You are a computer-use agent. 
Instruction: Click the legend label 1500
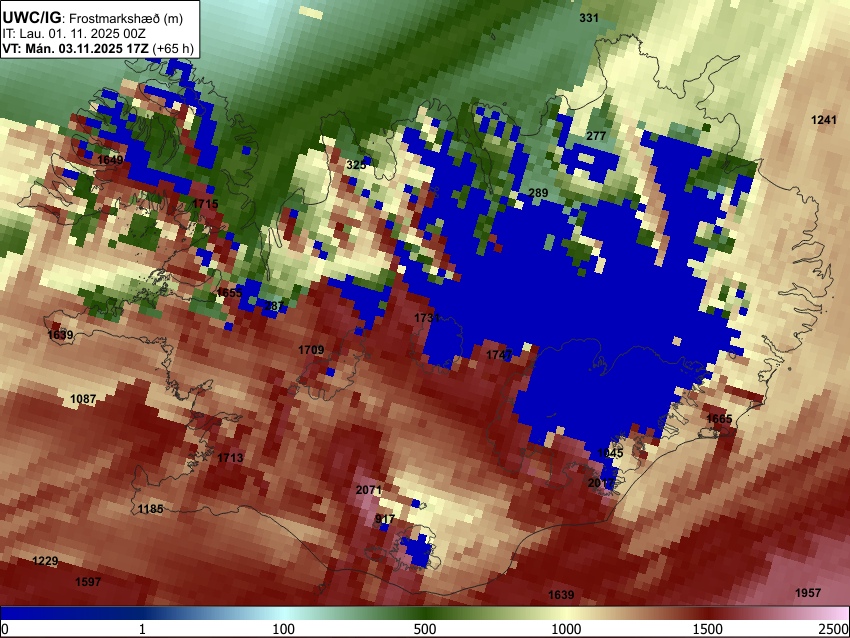[x=708, y=629]
